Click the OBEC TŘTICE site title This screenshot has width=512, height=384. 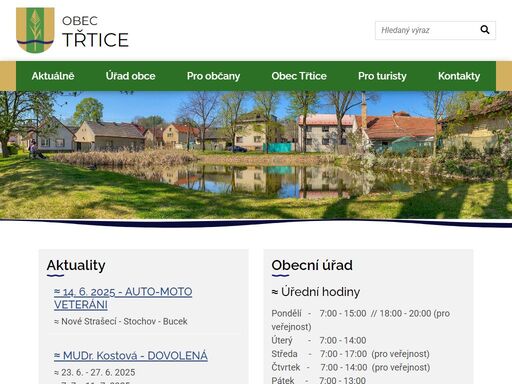click(x=95, y=32)
